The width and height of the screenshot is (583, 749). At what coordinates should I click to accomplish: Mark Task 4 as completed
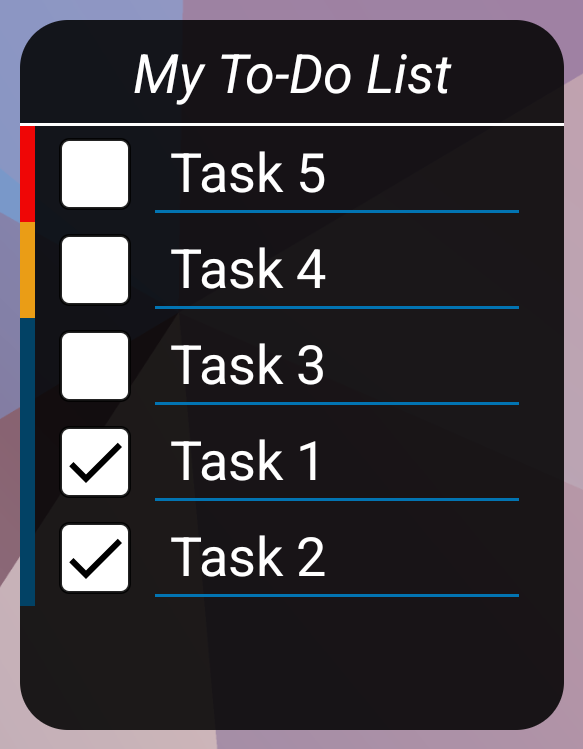95,270
